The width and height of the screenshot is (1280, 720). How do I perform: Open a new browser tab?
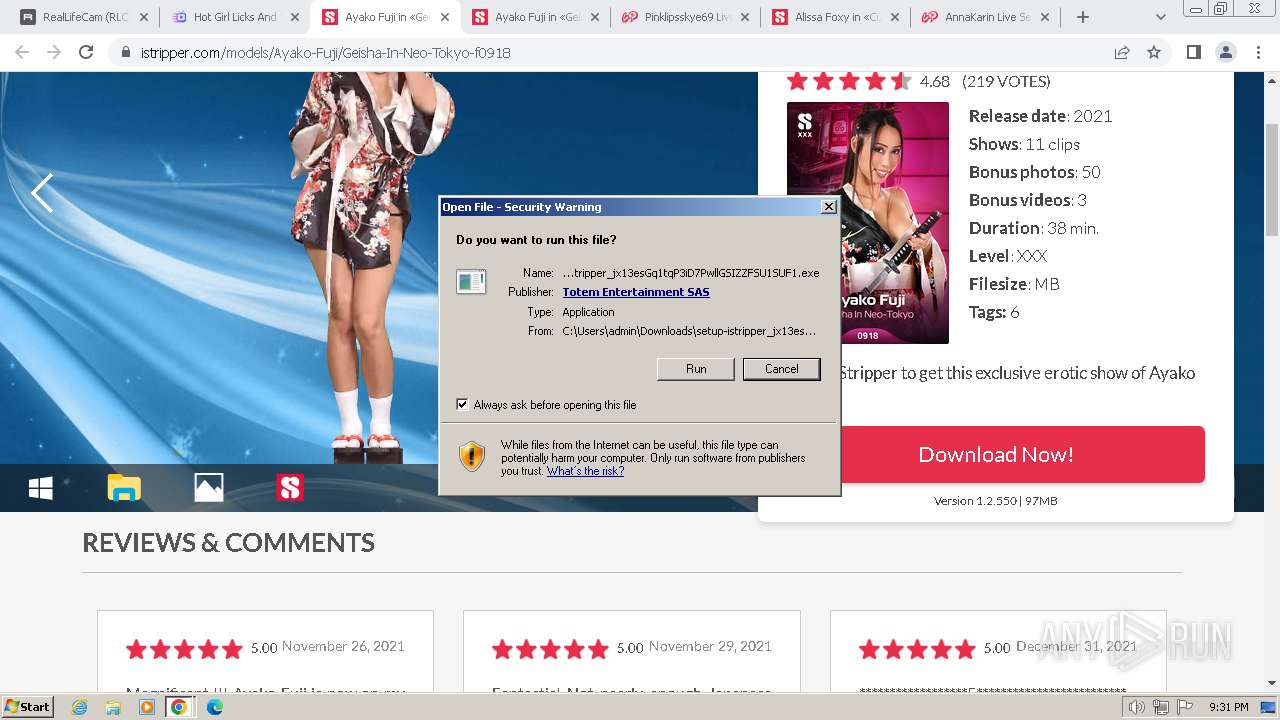(x=1082, y=17)
